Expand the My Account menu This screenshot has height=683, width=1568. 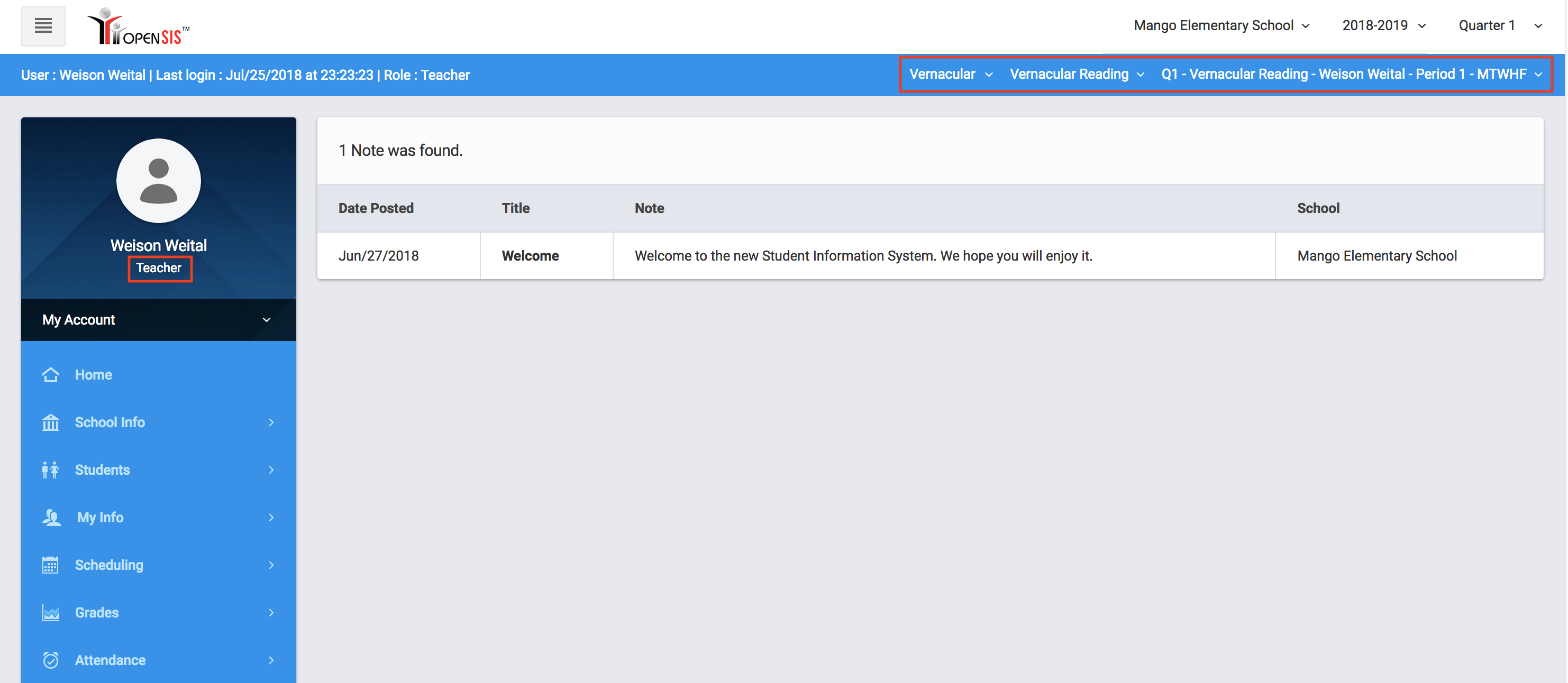(158, 320)
